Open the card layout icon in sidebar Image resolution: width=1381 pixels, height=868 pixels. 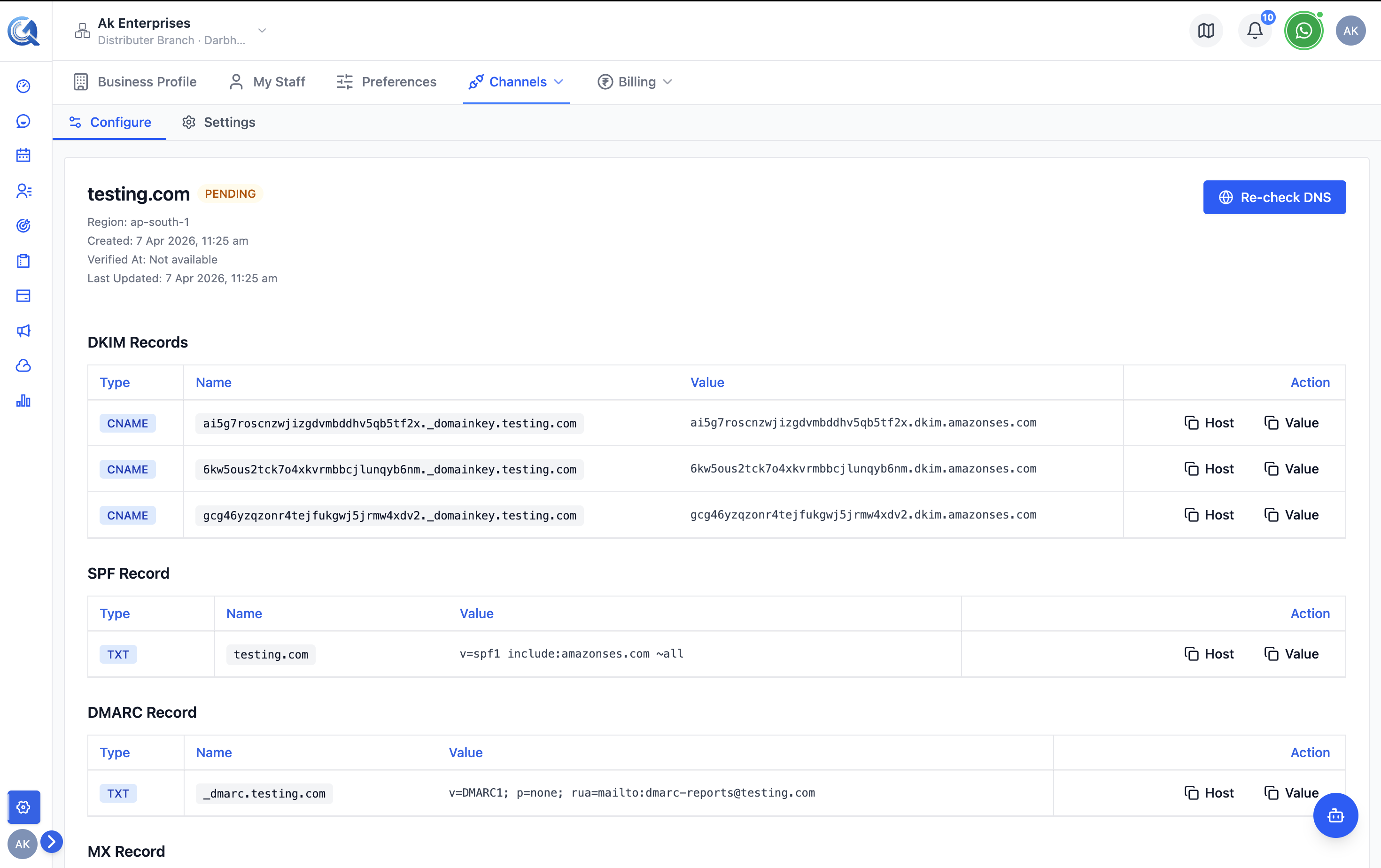coord(23,296)
